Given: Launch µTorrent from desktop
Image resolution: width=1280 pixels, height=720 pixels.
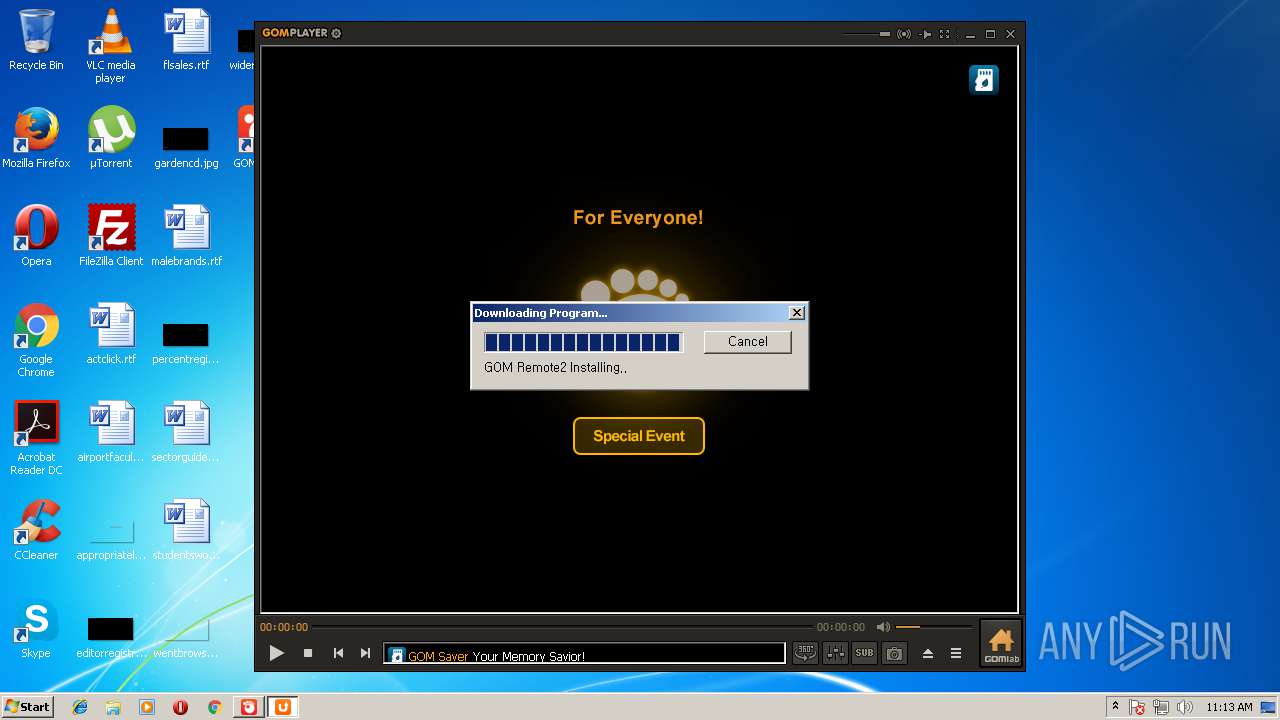Looking at the screenshot, I should (110, 138).
